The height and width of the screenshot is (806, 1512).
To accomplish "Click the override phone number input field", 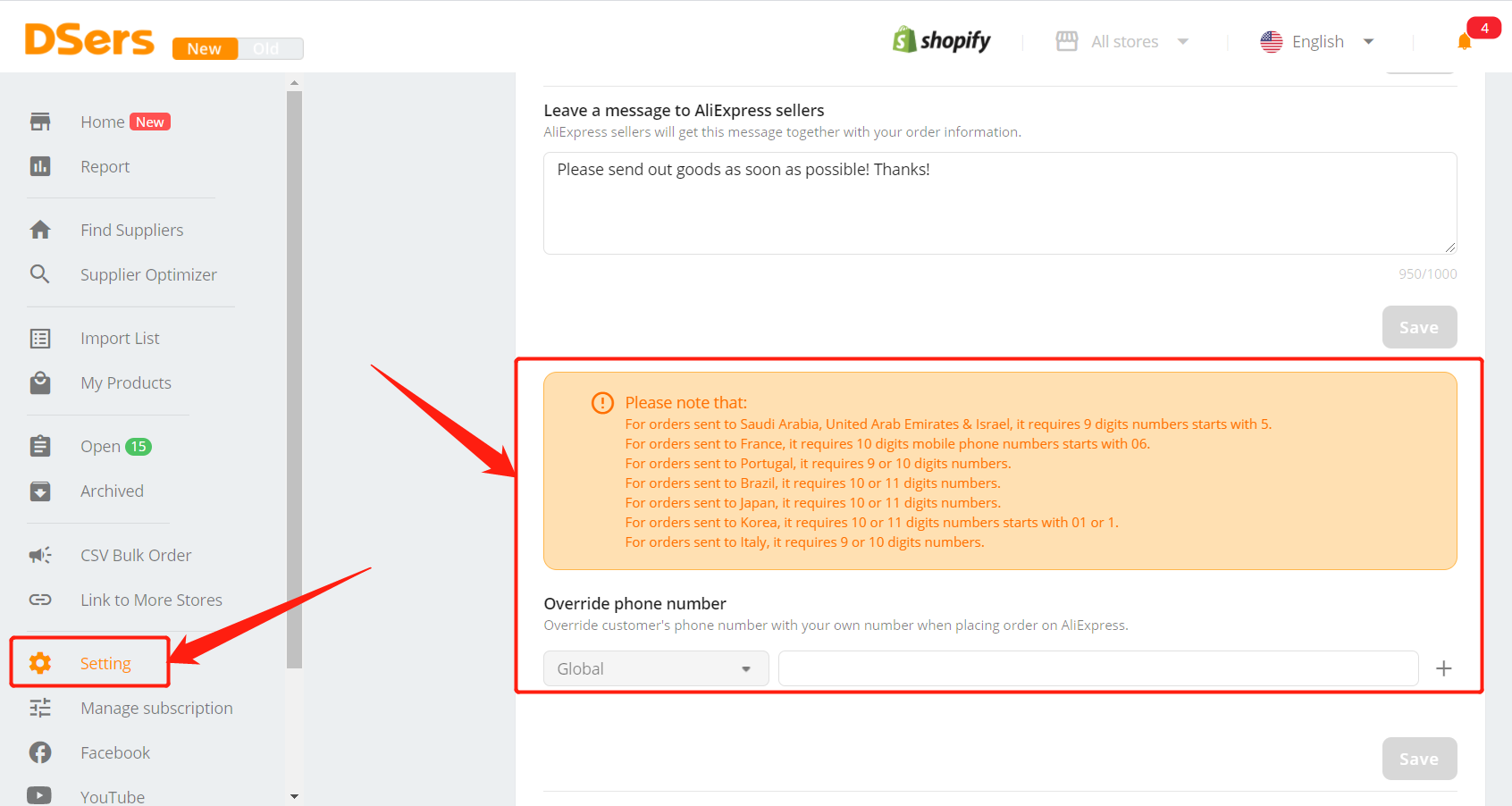I will click(1098, 668).
